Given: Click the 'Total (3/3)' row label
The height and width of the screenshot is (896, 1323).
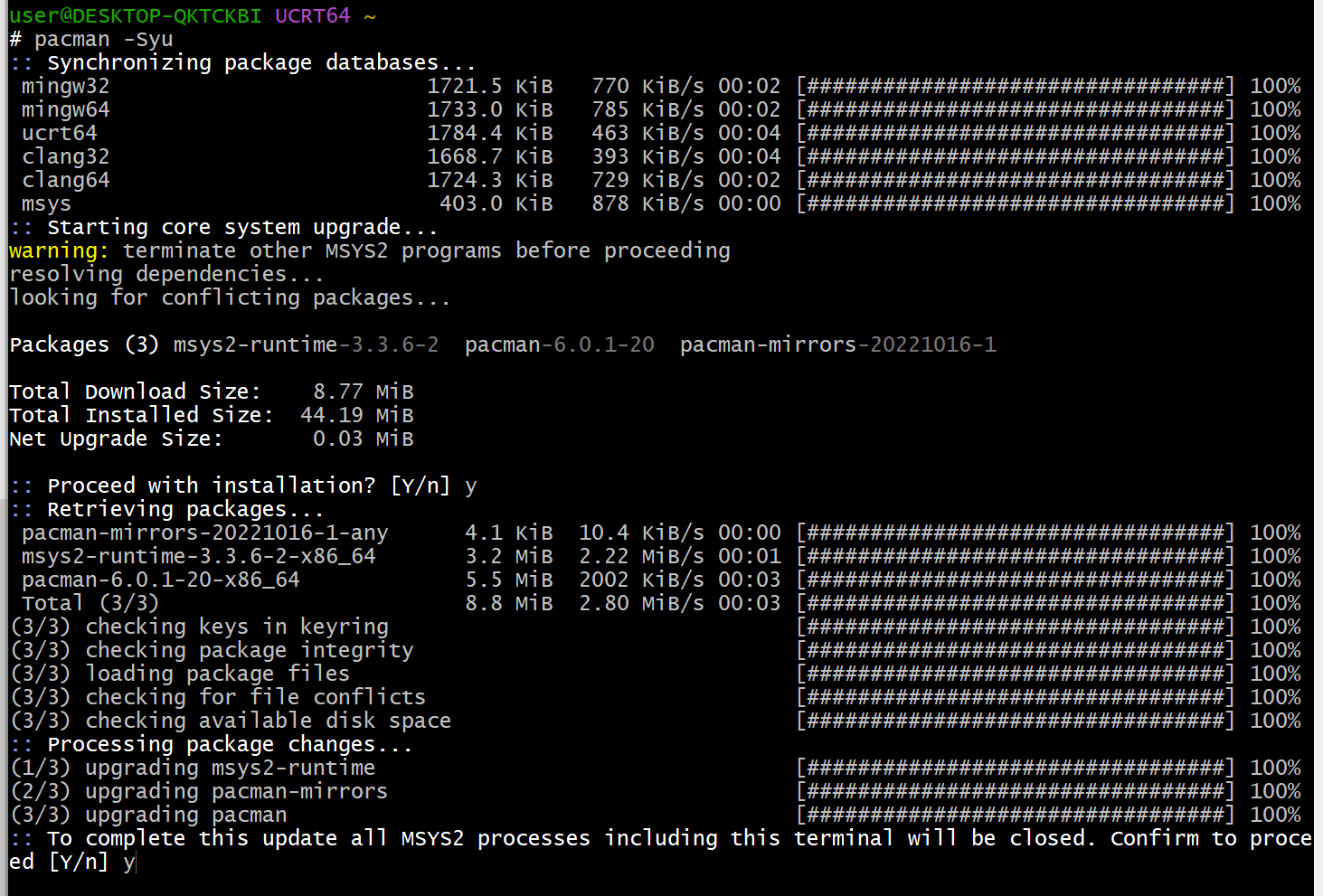Looking at the screenshot, I should 90,604.
